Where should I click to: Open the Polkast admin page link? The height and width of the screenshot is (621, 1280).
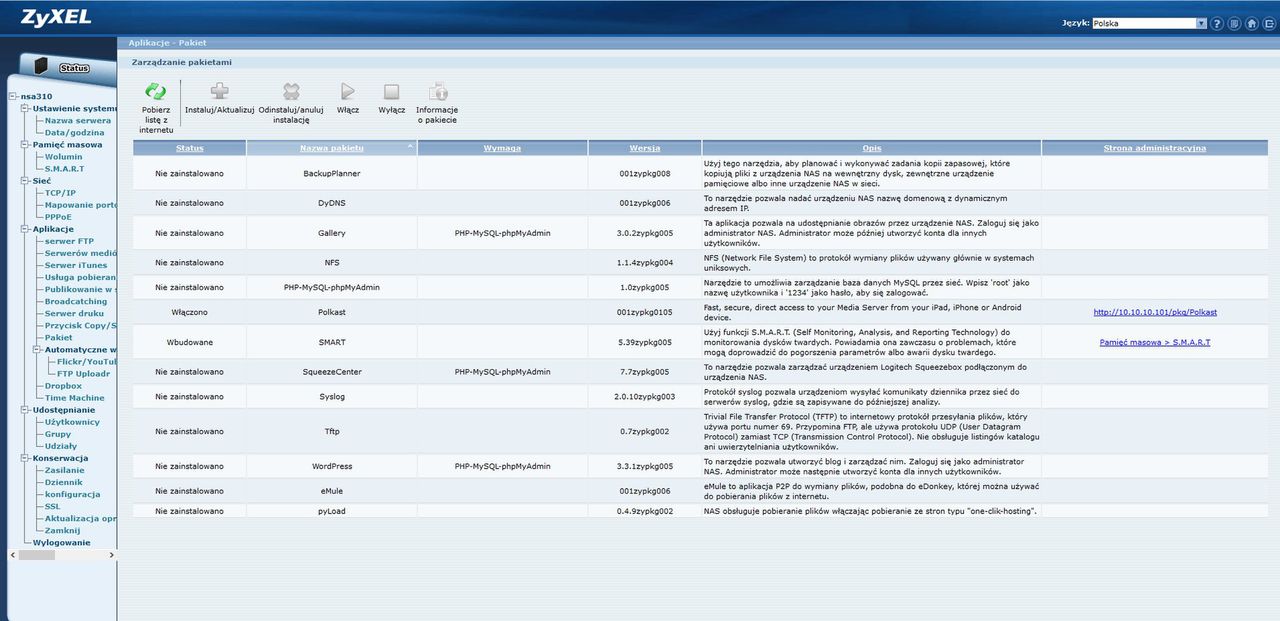[x=1155, y=313]
